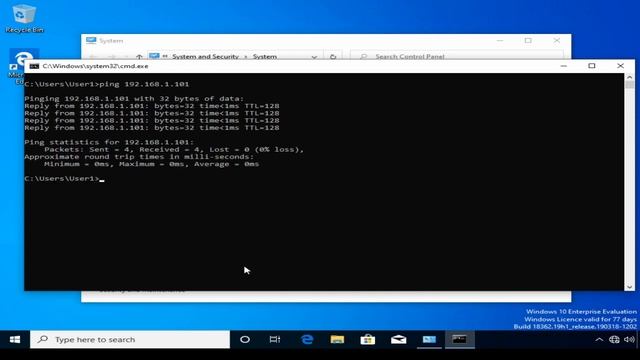Open File Explorer from the taskbar
This screenshot has height=360, width=640.
pyautogui.click(x=337, y=340)
